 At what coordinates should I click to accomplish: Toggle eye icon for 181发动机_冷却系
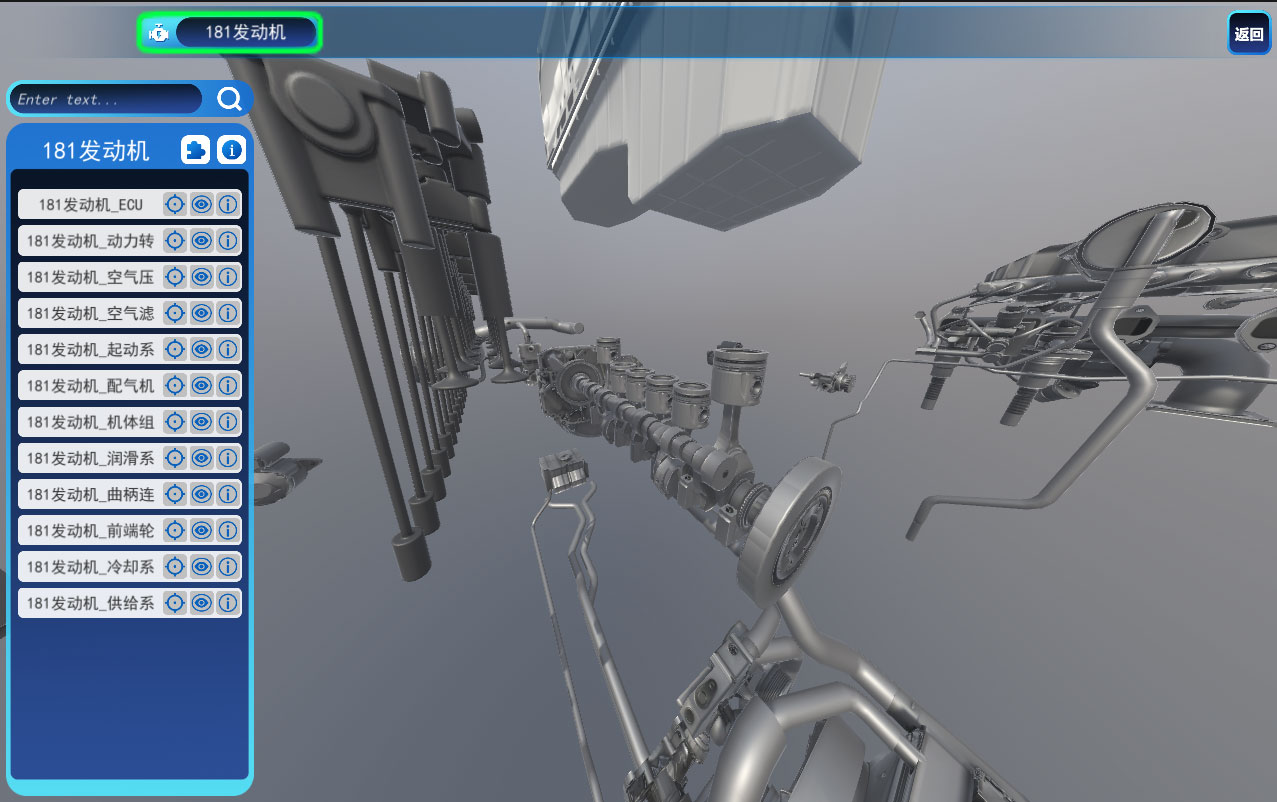[x=201, y=567]
